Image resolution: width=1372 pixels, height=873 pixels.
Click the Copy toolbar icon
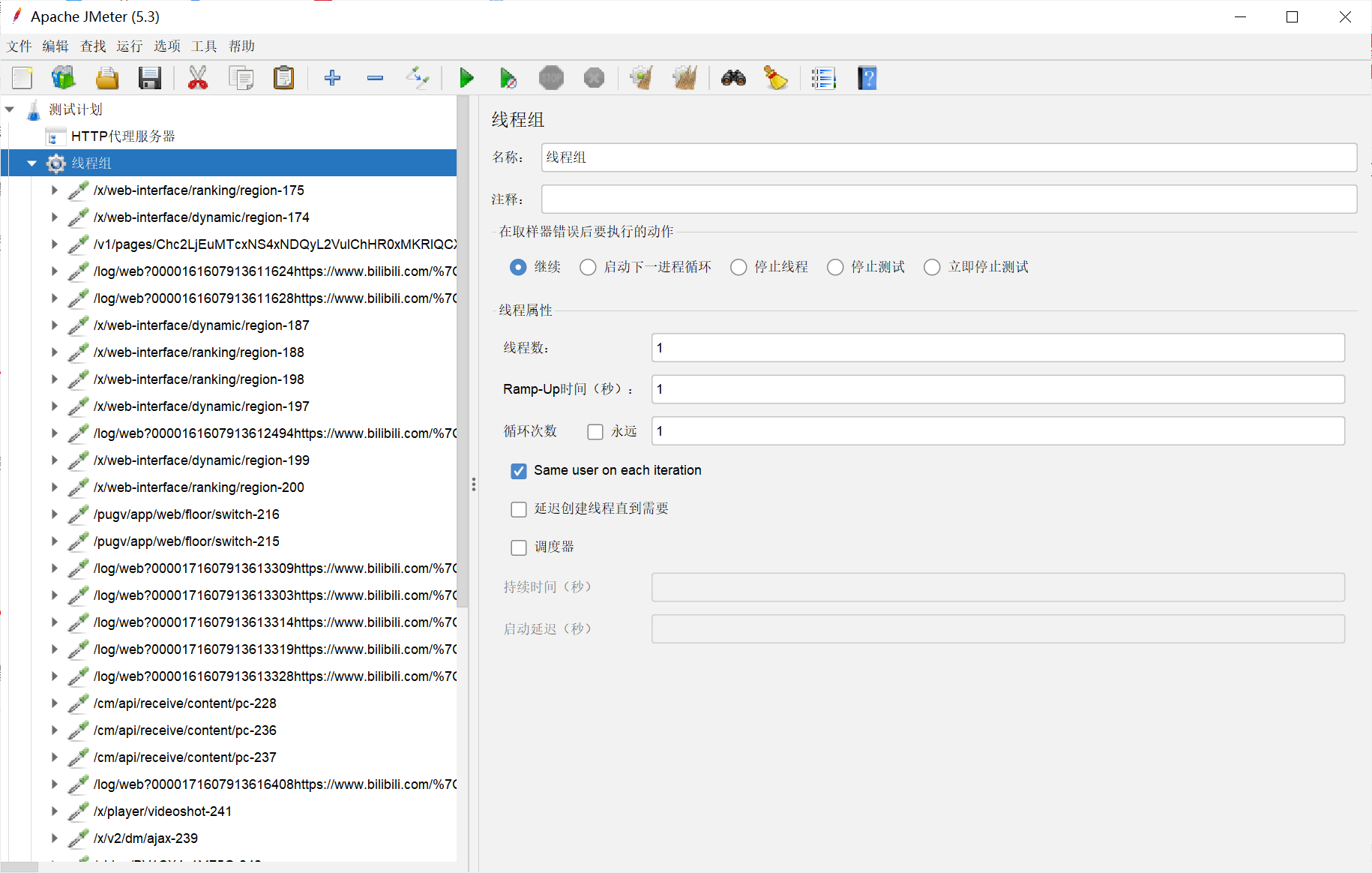pyautogui.click(x=241, y=78)
